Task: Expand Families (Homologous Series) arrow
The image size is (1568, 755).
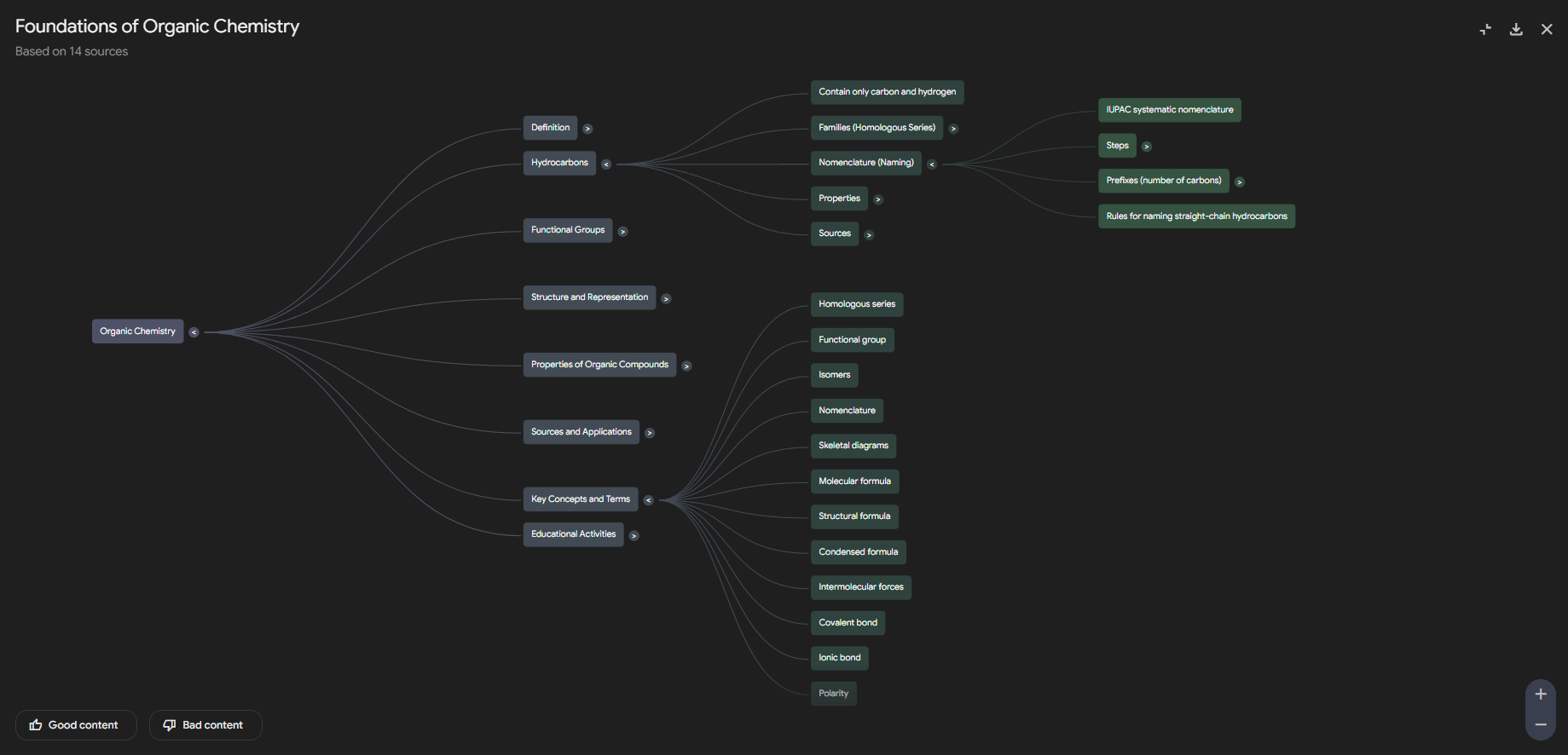Action: (953, 129)
